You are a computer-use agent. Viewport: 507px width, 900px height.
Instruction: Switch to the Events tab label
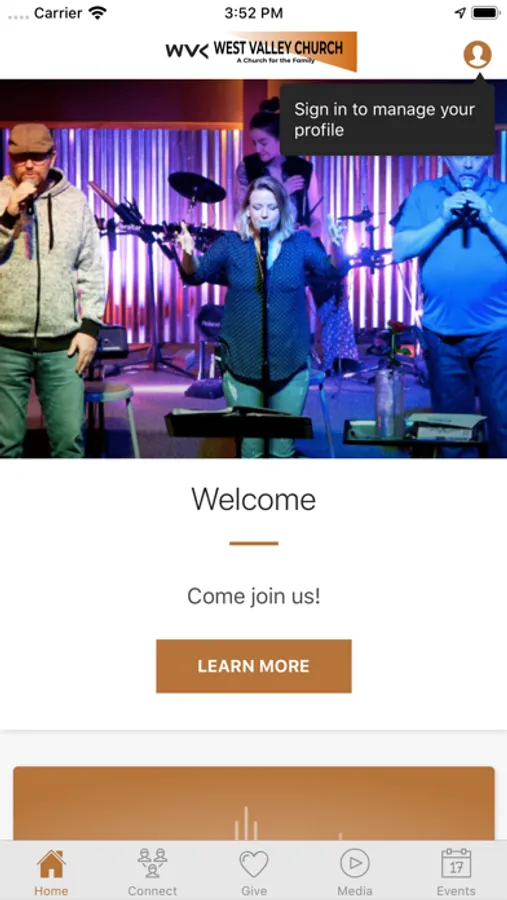[x=456, y=891]
